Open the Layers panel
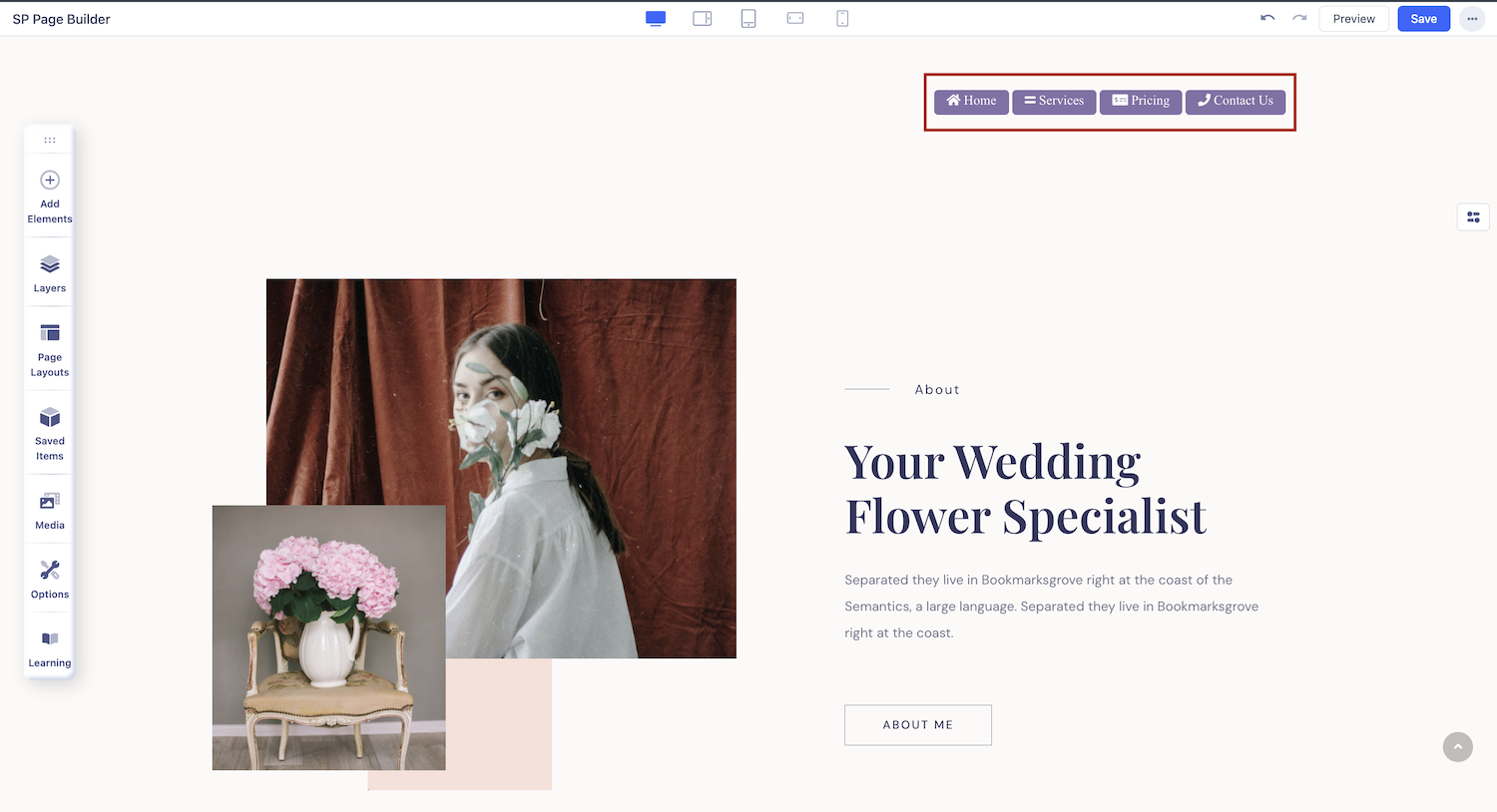This screenshot has width=1497, height=812. click(x=50, y=273)
